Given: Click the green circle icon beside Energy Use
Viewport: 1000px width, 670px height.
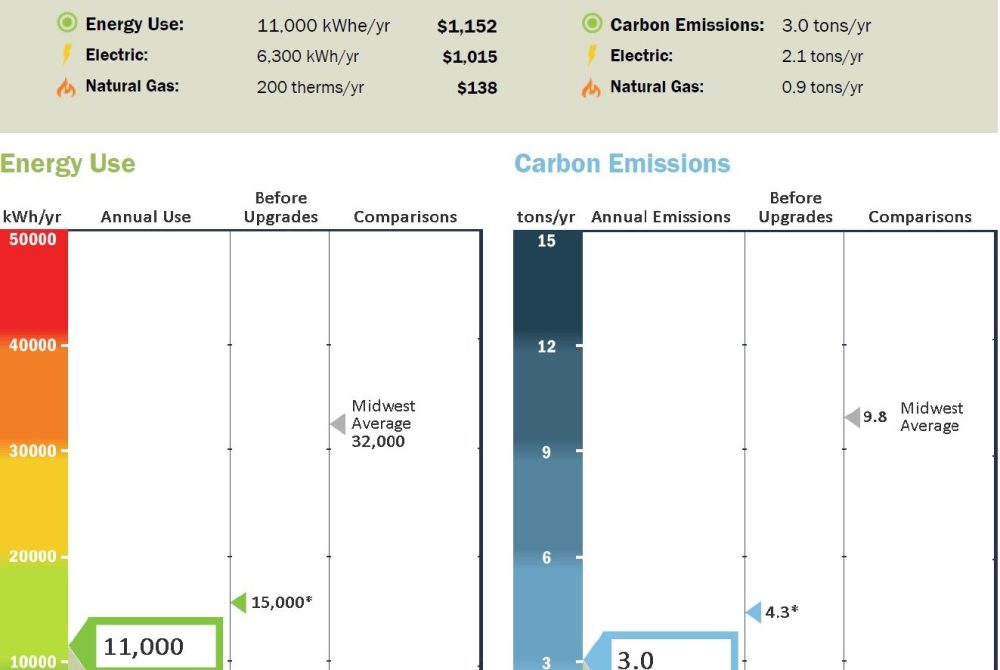Looking at the screenshot, I should tap(67, 23).
